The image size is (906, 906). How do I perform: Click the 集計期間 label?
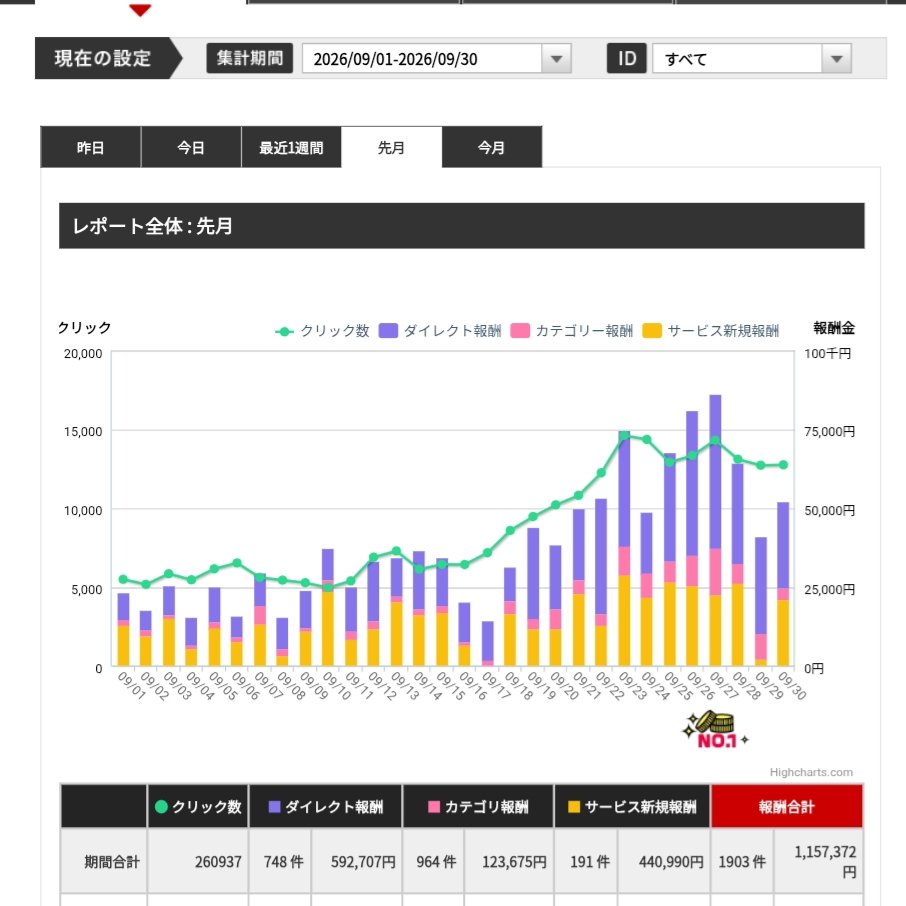coord(250,58)
